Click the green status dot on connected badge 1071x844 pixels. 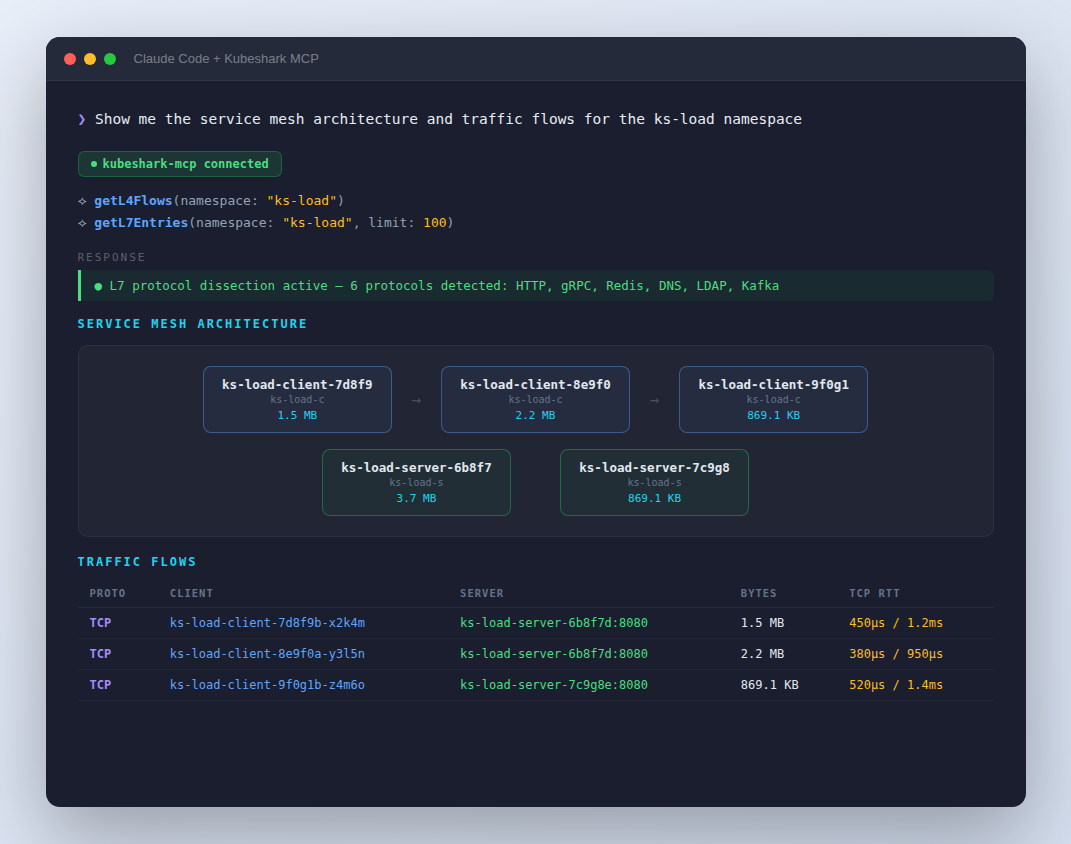point(93,163)
